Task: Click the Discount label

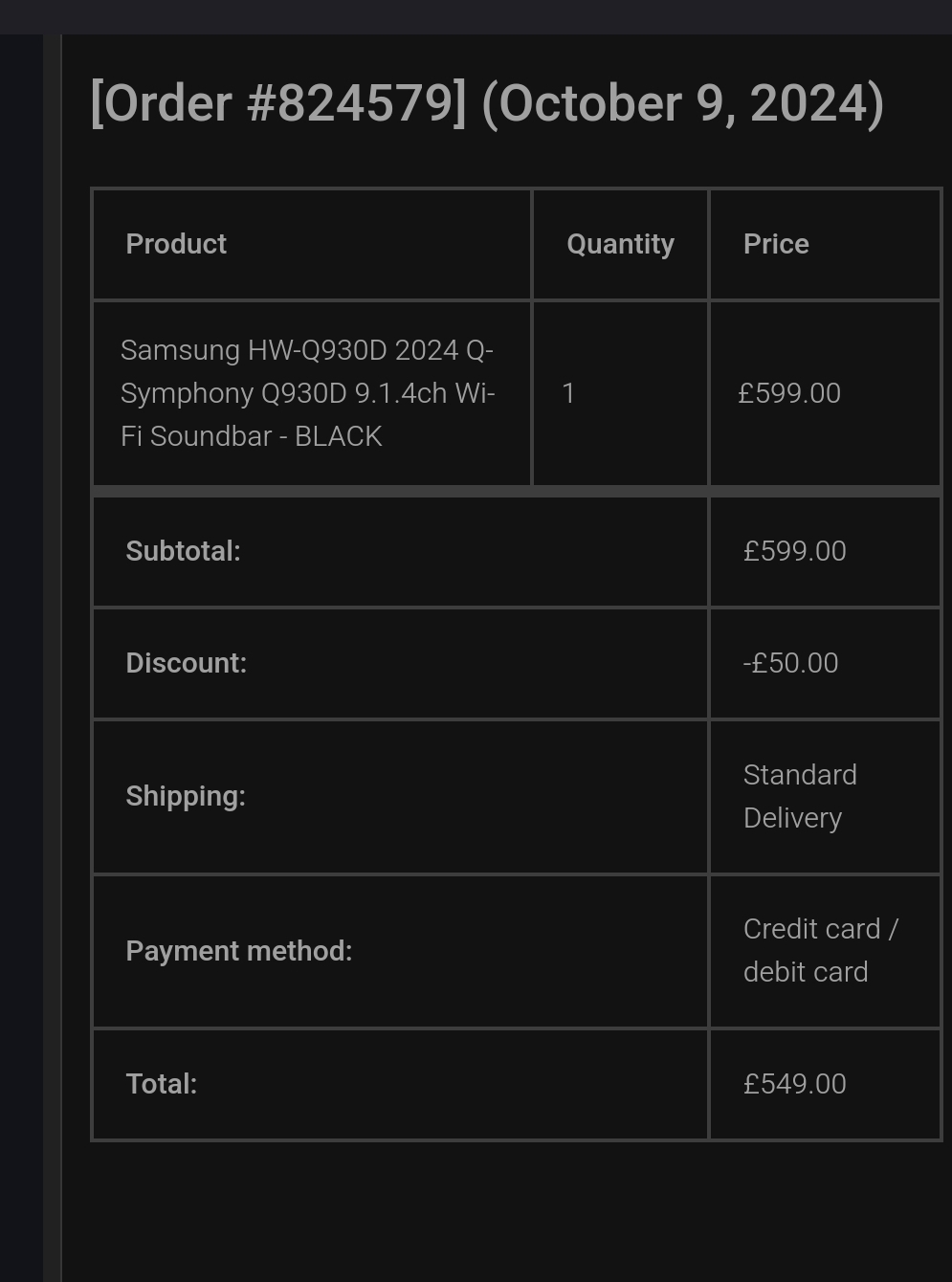Action: click(x=186, y=663)
